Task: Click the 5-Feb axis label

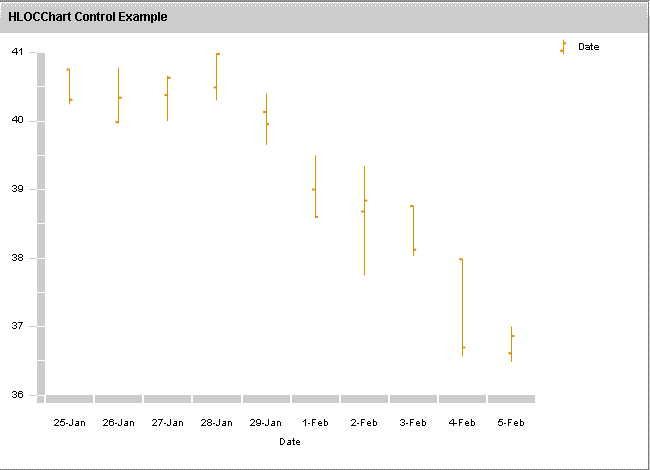Action: (511, 423)
